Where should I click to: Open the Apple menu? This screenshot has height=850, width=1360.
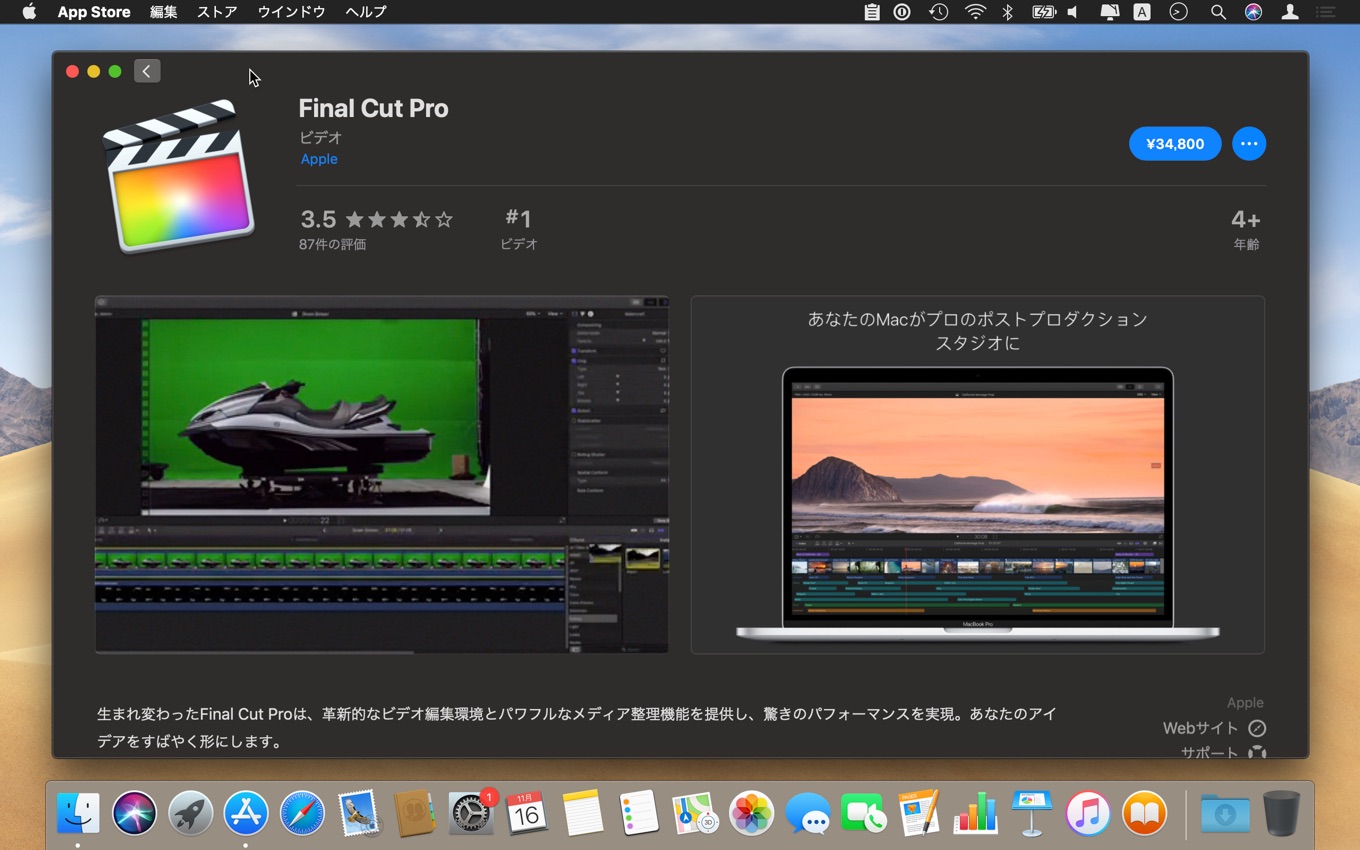point(29,12)
